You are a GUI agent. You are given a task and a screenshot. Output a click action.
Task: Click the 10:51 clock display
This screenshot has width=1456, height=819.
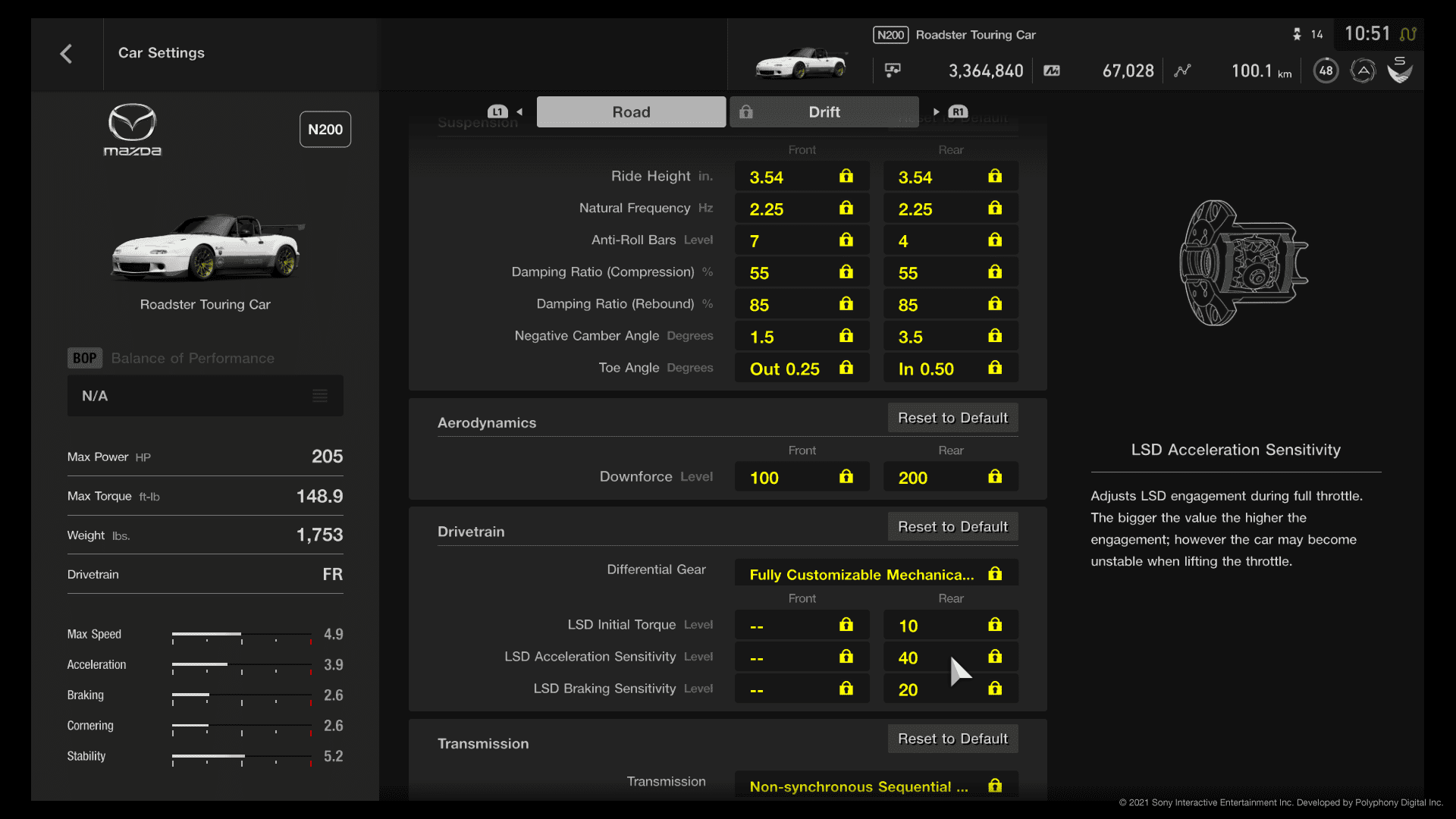(1367, 34)
